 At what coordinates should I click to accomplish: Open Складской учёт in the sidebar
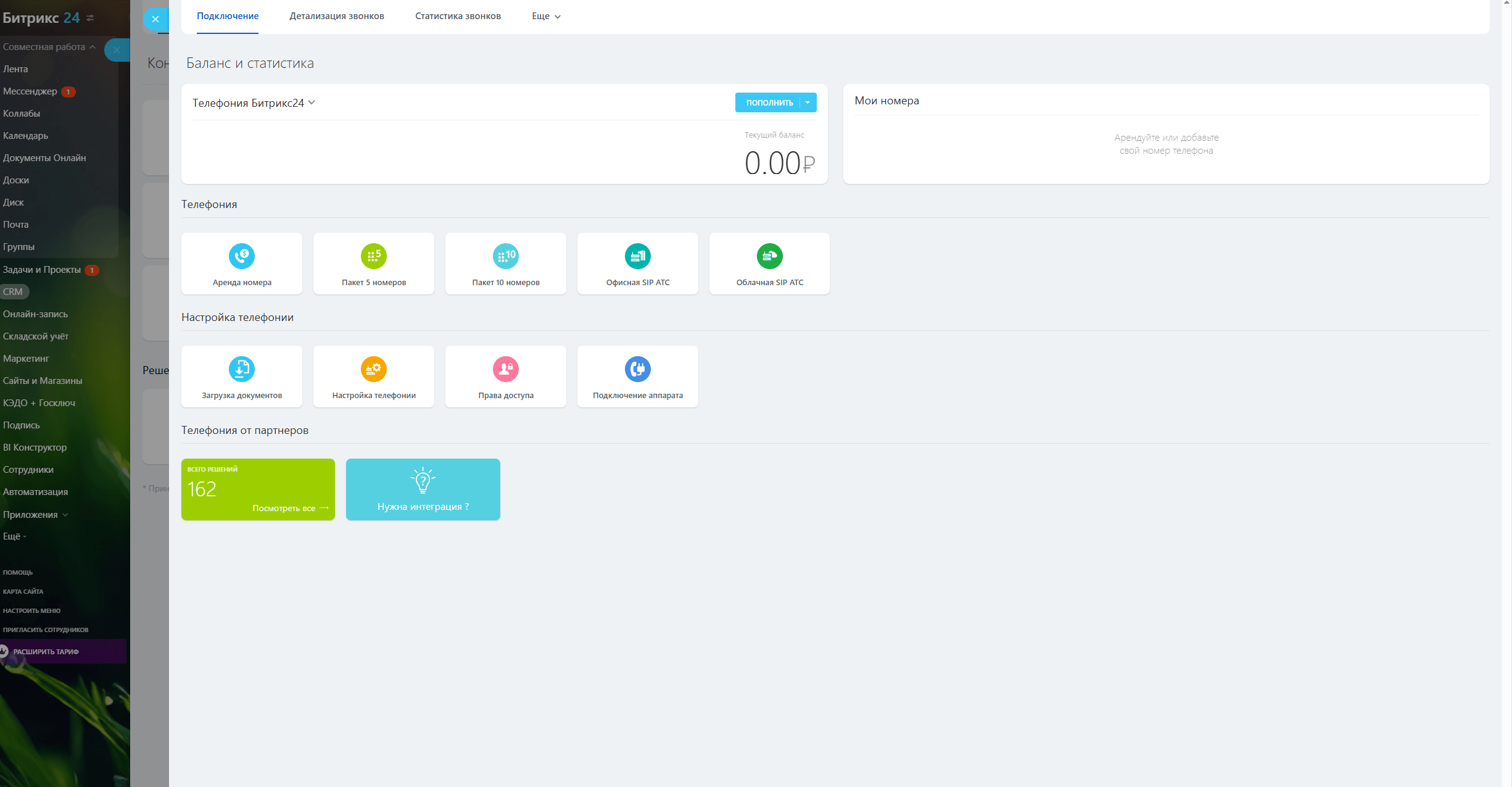(36, 336)
